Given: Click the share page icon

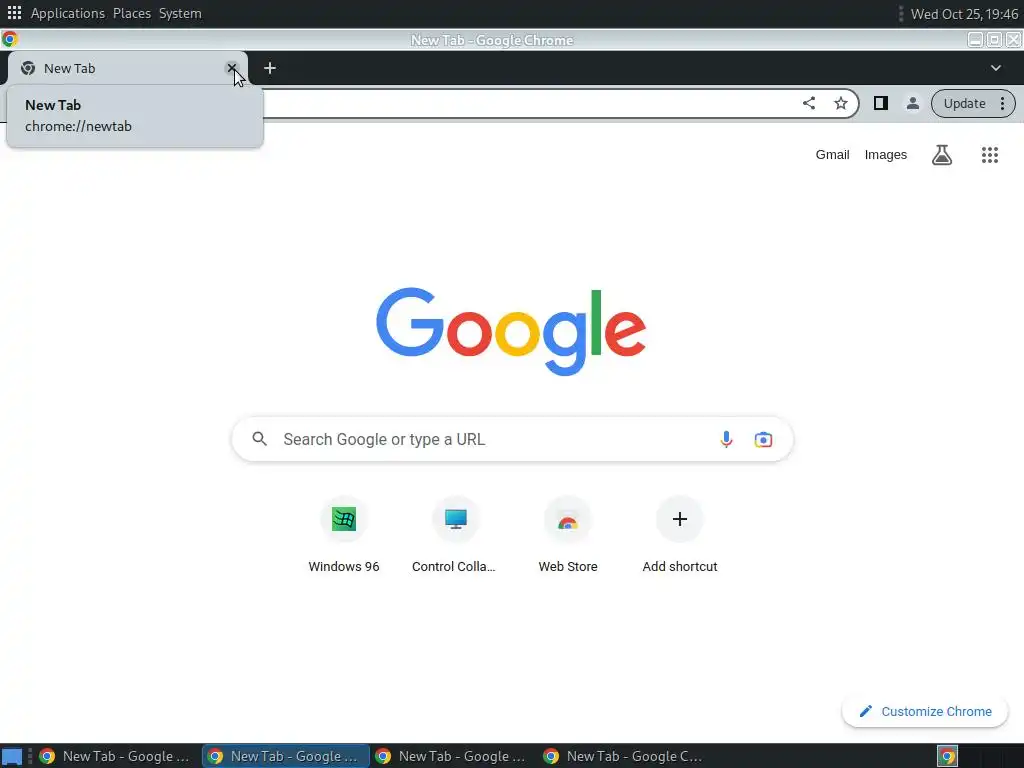Looking at the screenshot, I should pyautogui.click(x=808, y=103).
